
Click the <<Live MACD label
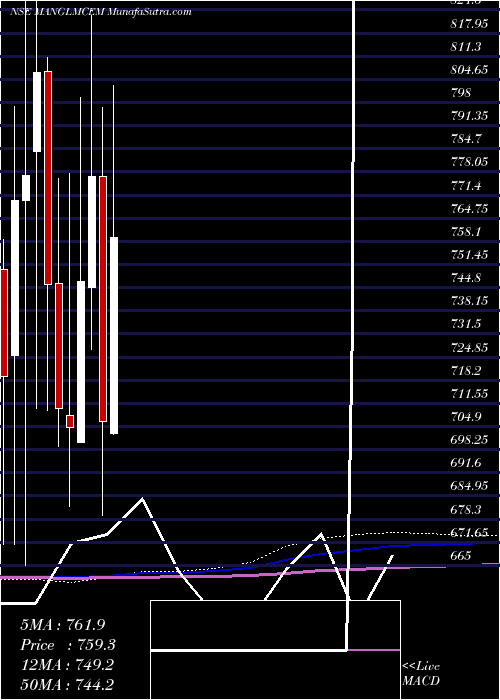(421, 674)
